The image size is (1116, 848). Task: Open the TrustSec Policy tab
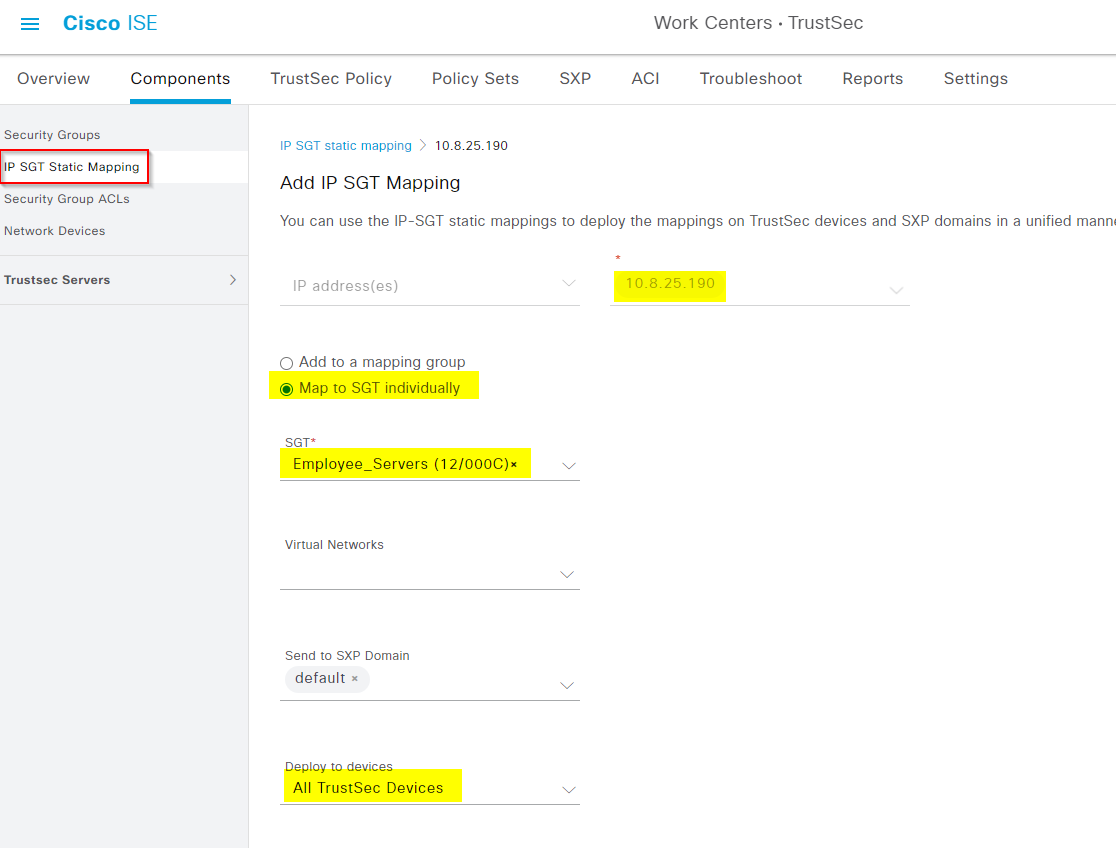coord(331,78)
